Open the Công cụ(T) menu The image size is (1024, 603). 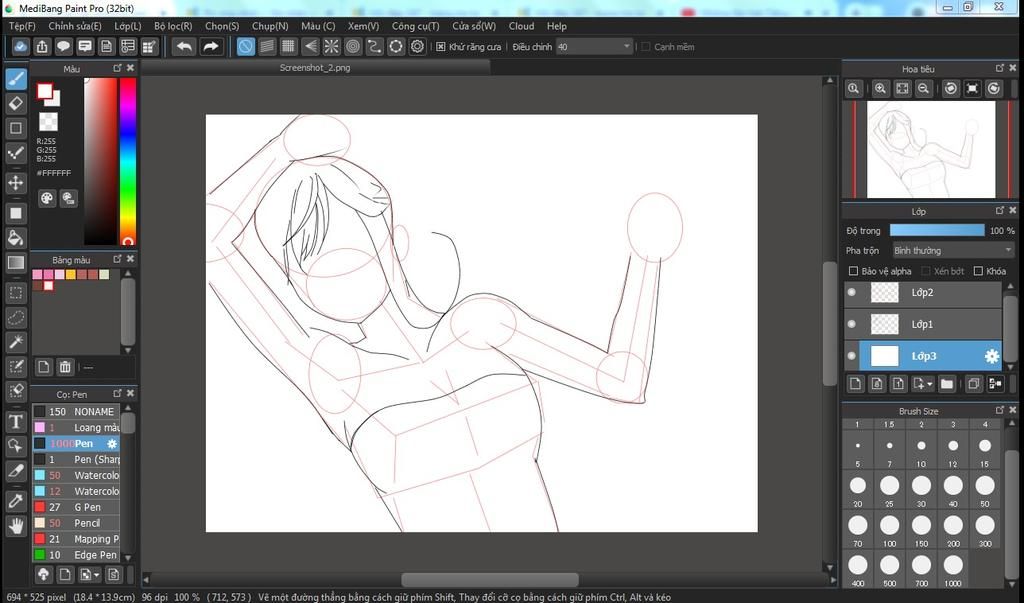click(415, 26)
